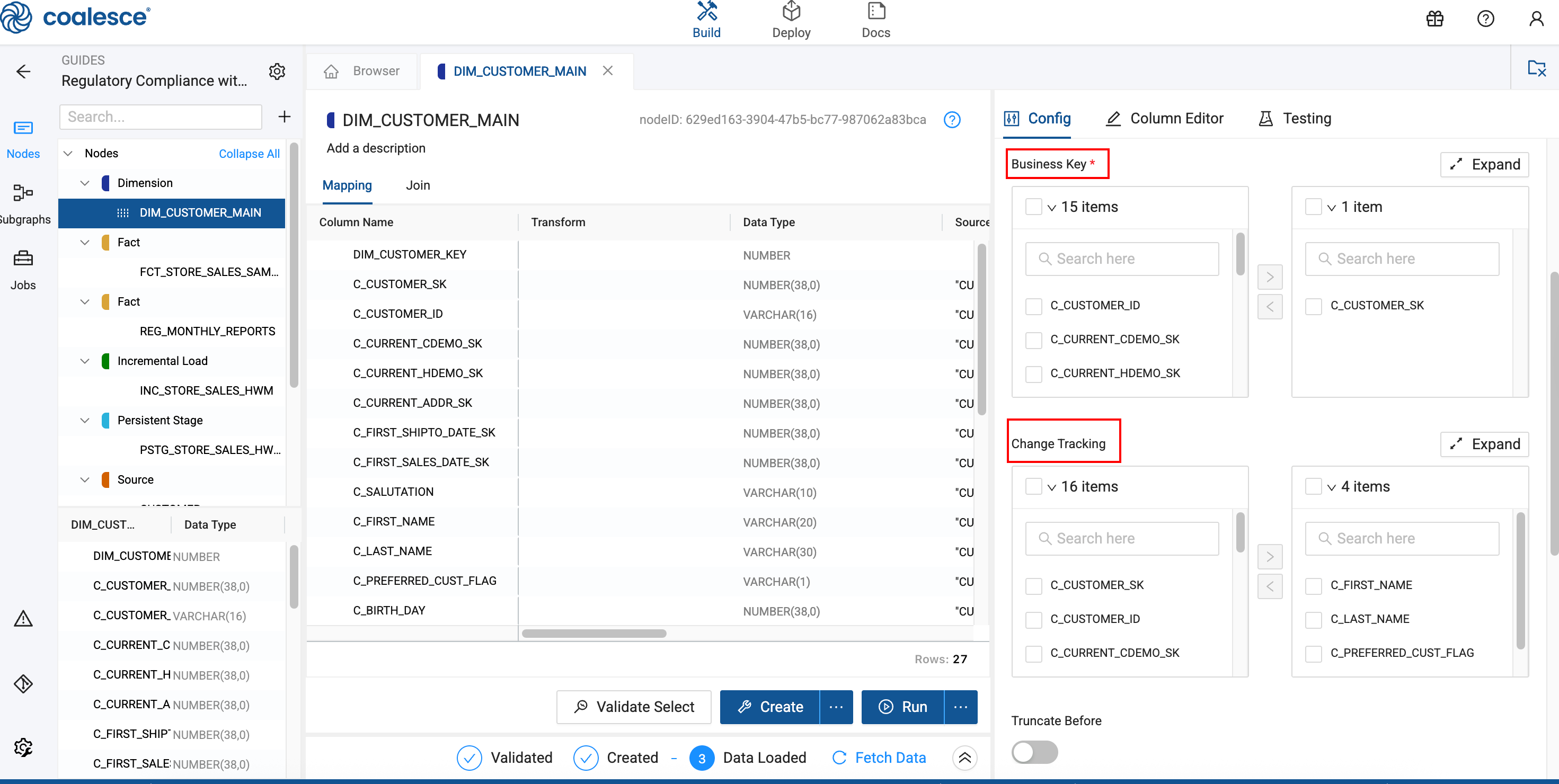Image resolution: width=1559 pixels, height=784 pixels.
Task: Open 16 items selection dropdown arrow
Action: click(x=1052, y=487)
